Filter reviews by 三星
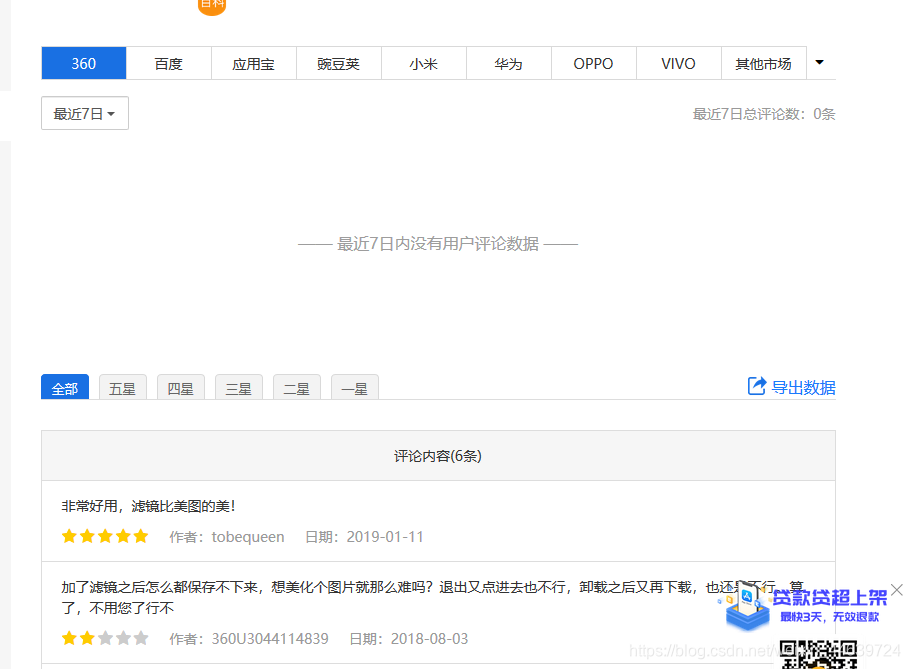This screenshot has width=910, height=669. click(239, 388)
